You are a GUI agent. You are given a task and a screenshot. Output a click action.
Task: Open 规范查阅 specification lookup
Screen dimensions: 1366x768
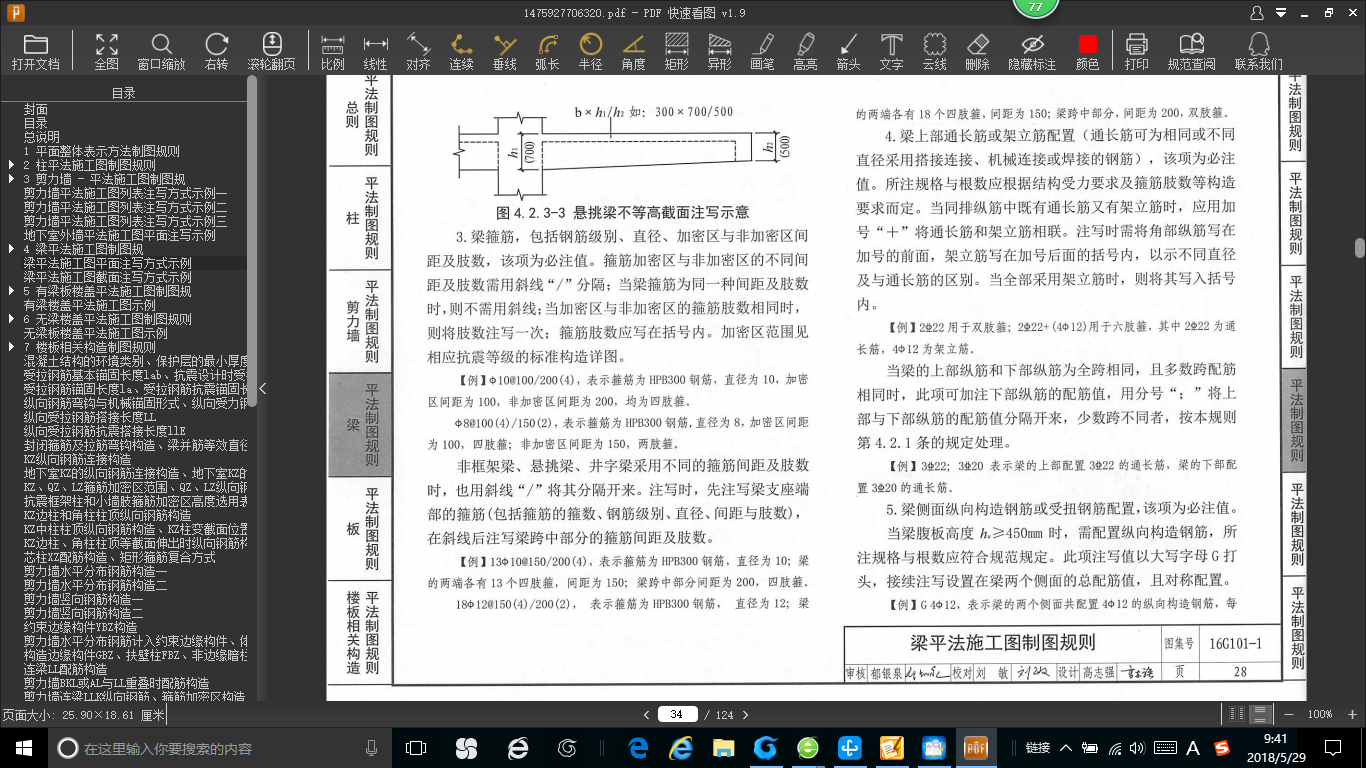pyautogui.click(x=1191, y=51)
